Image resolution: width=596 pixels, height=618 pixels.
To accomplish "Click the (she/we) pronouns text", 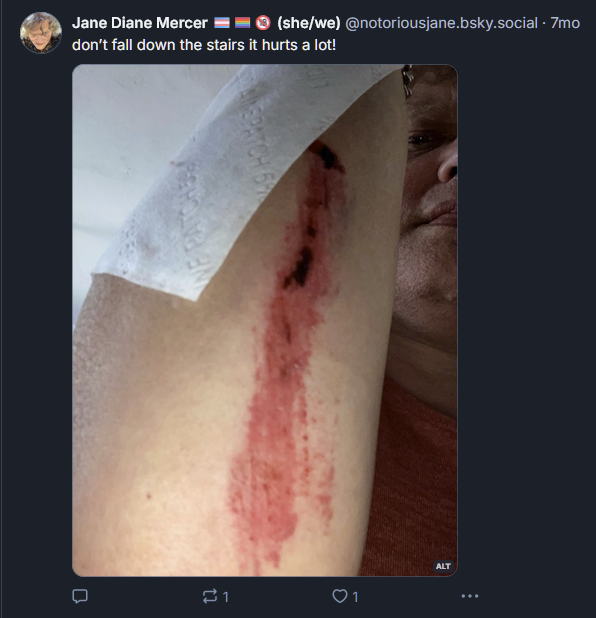I will [309, 23].
